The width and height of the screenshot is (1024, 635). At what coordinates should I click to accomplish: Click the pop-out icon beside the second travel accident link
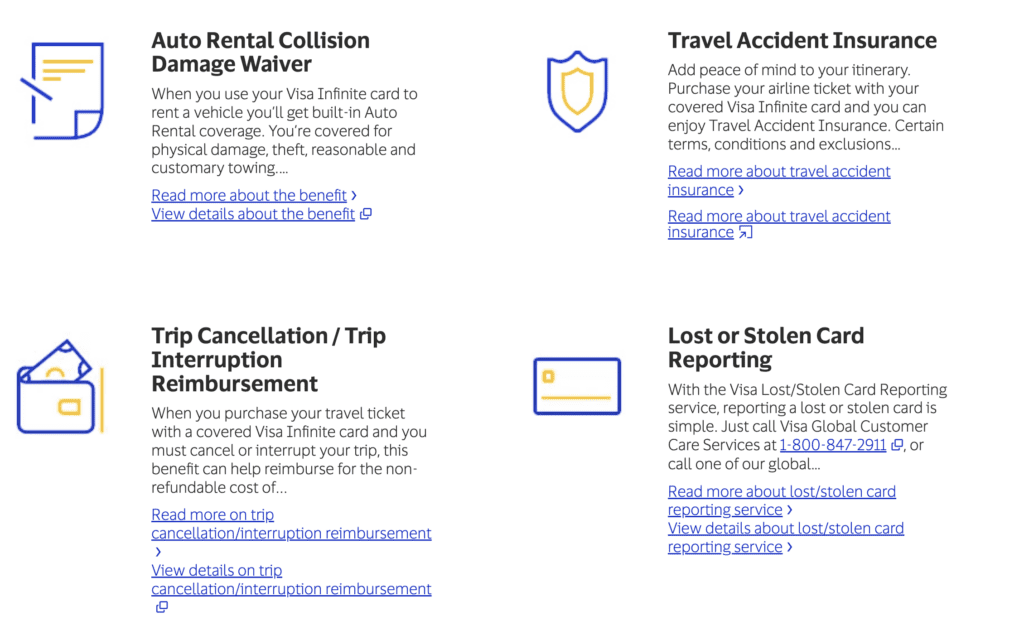click(x=745, y=231)
